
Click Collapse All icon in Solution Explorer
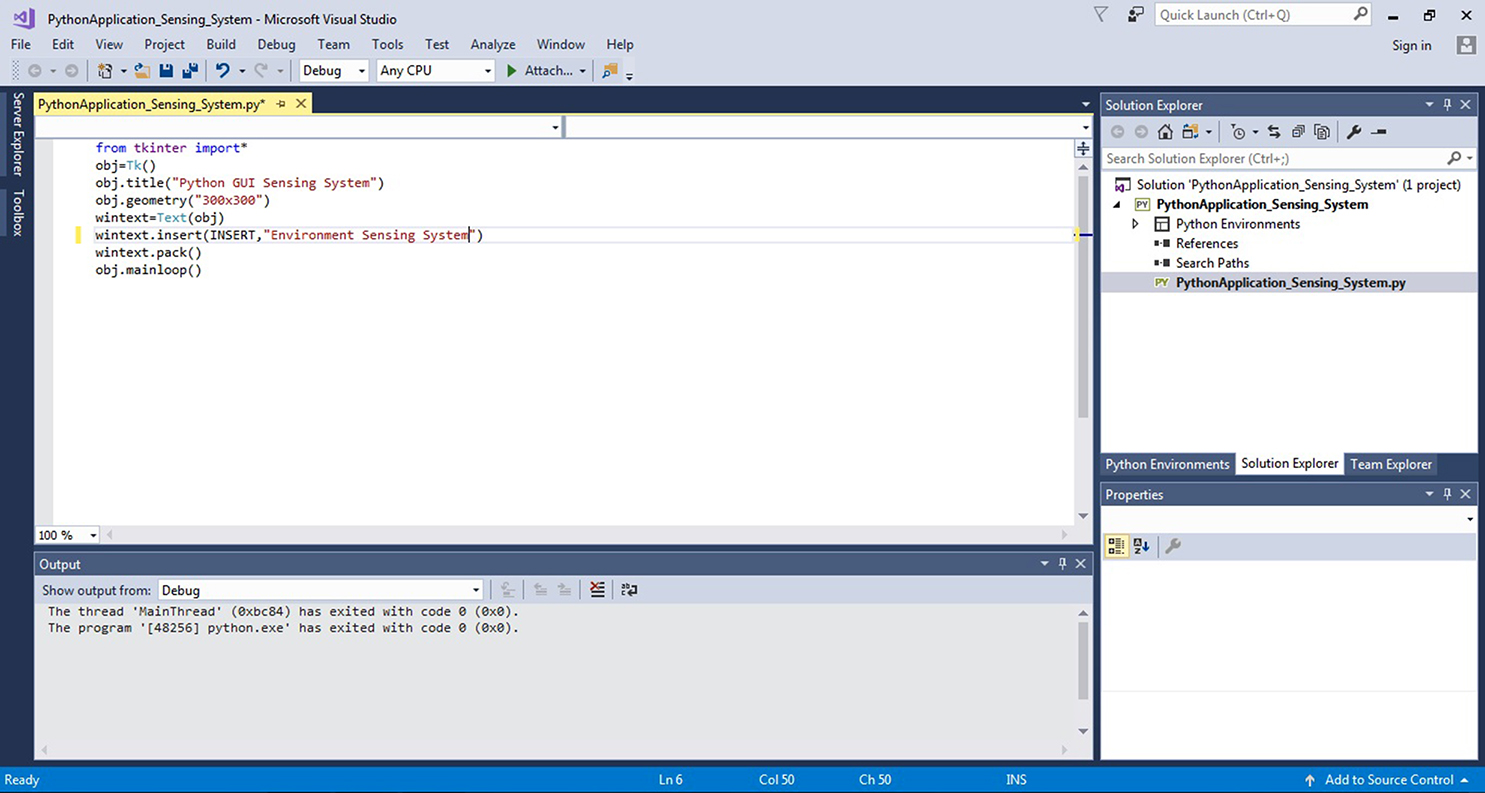pos(1298,132)
